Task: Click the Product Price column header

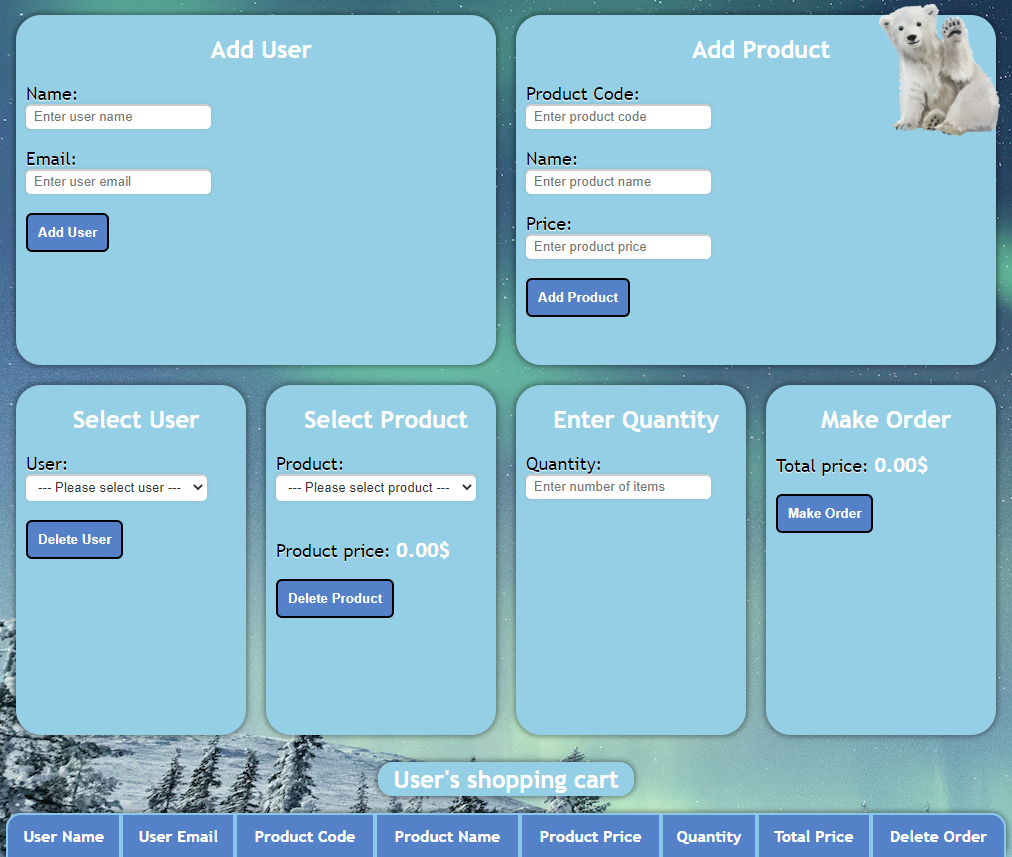Action: [590, 836]
